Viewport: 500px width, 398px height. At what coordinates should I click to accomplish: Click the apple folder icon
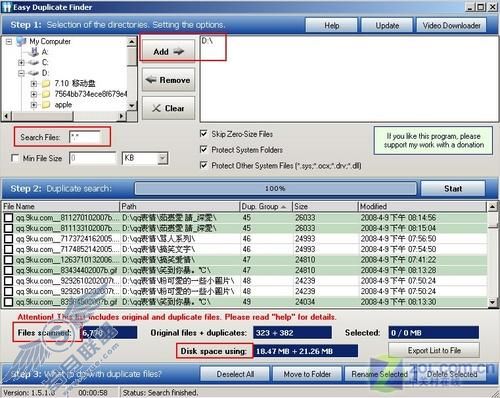point(46,105)
